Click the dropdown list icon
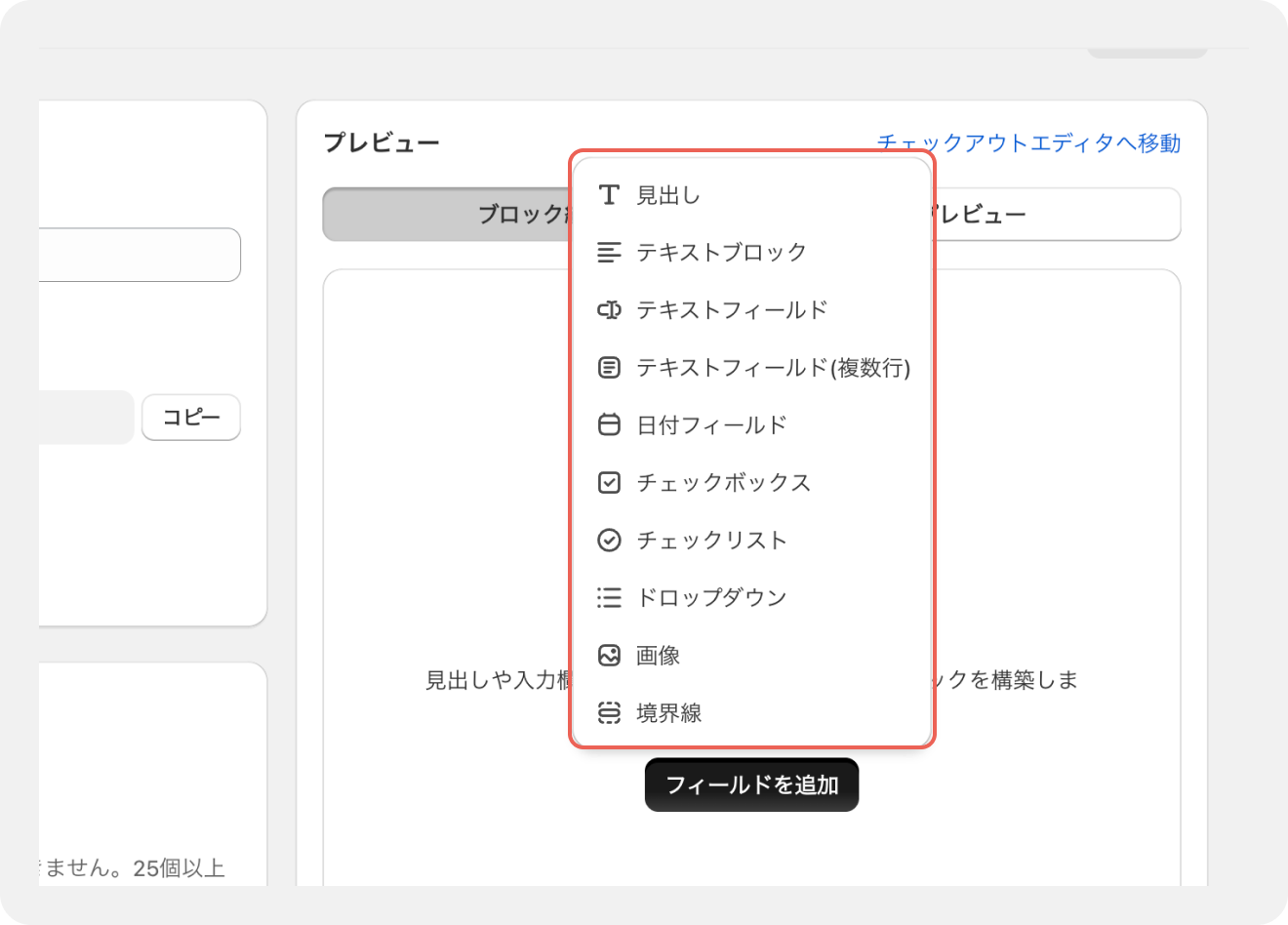This screenshot has height=925, width=1288. click(x=609, y=598)
